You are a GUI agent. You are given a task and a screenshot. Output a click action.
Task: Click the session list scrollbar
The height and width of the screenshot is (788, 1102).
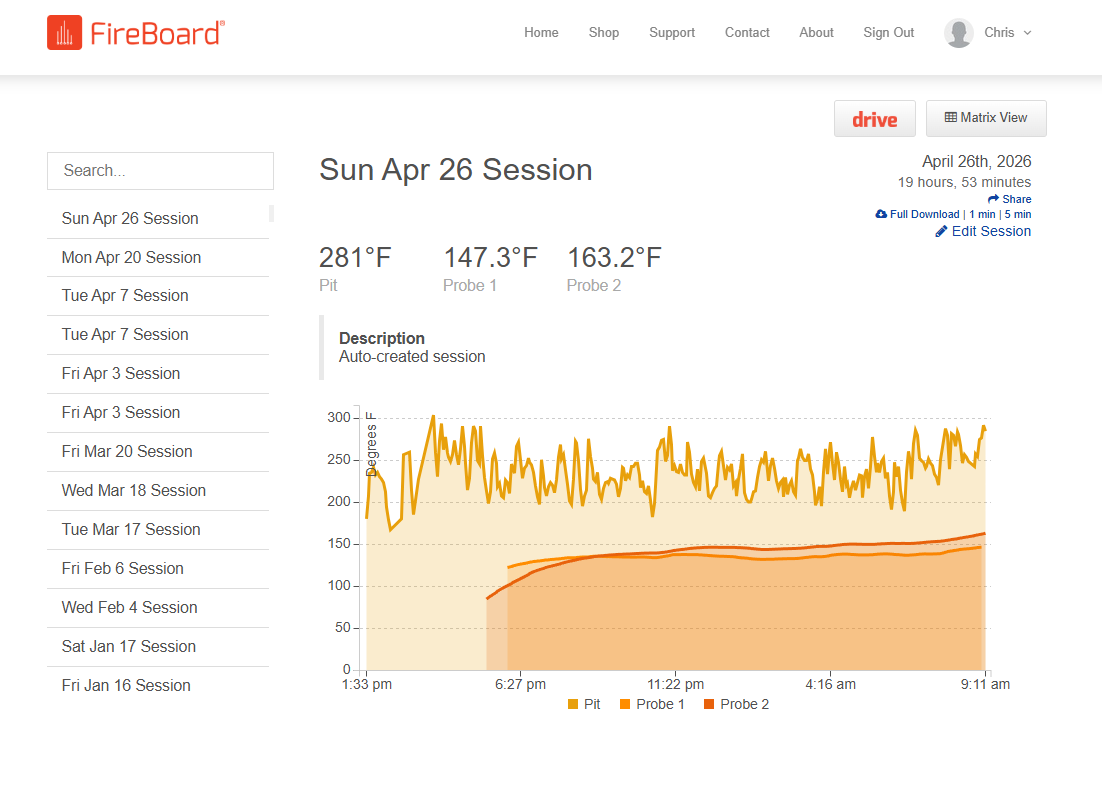(x=271, y=213)
